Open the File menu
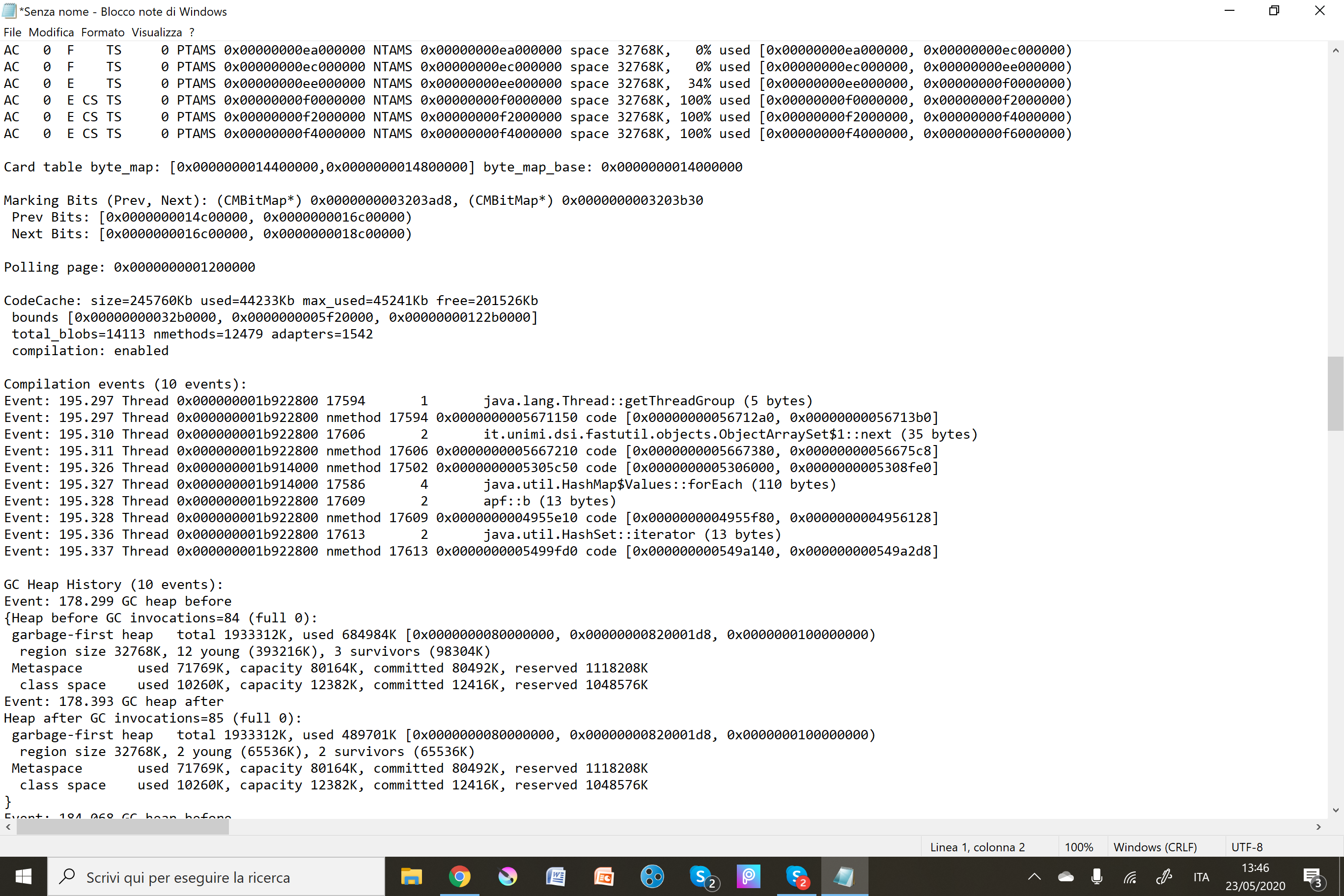 click(x=12, y=32)
